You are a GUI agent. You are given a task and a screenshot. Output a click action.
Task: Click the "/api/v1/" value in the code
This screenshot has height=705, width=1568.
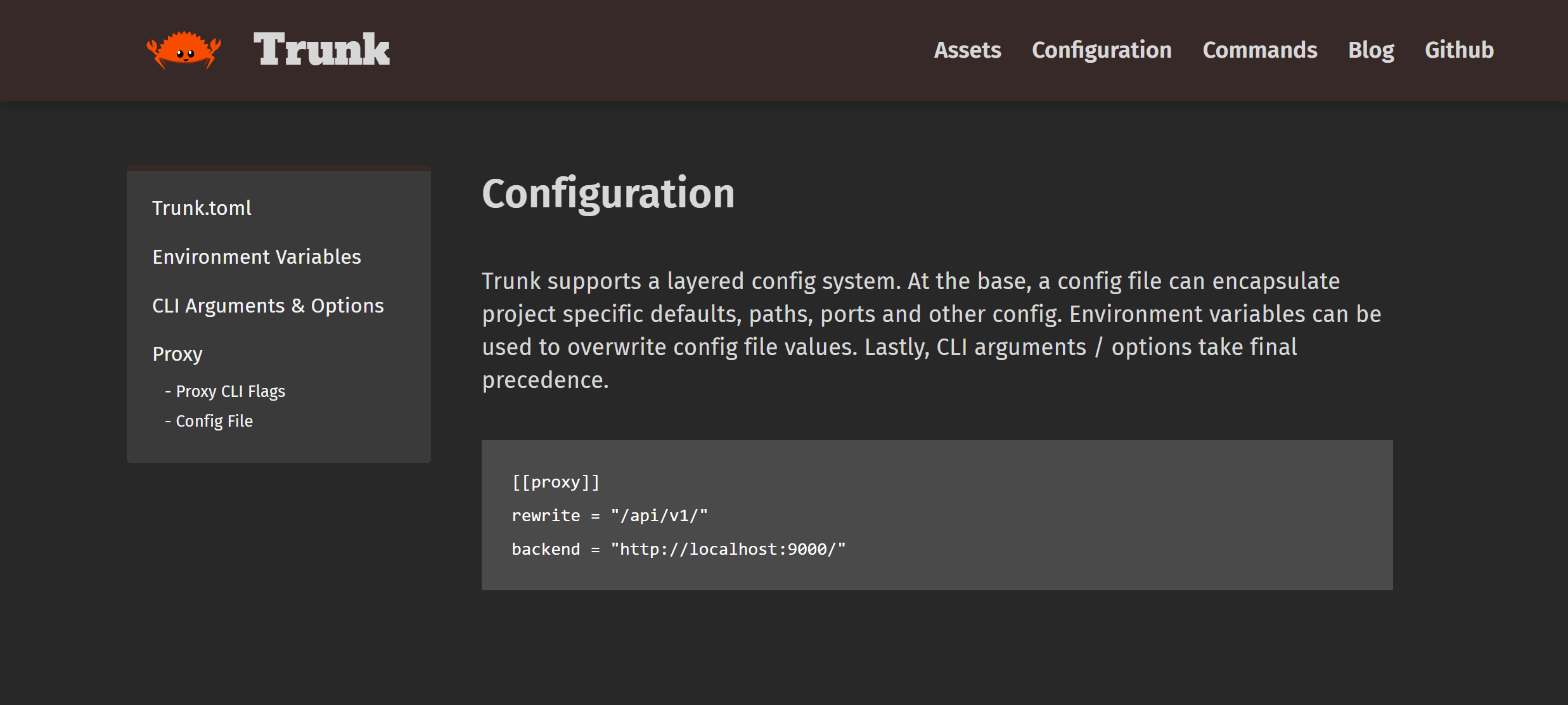[659, 516]
